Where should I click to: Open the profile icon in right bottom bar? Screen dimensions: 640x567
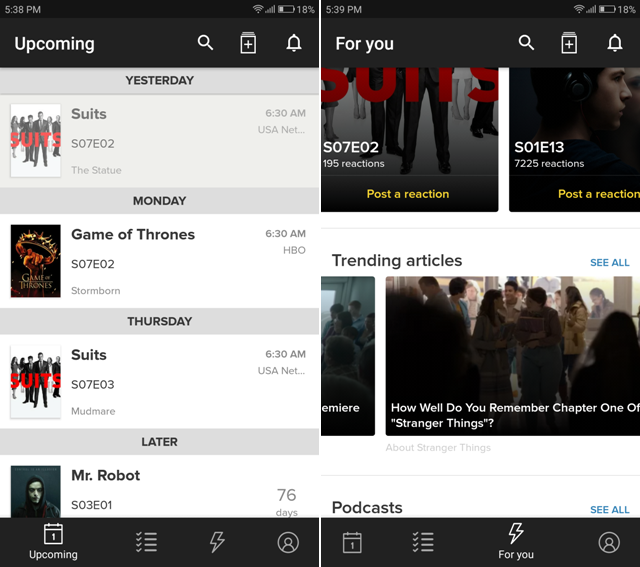click(x=609, y=542)
